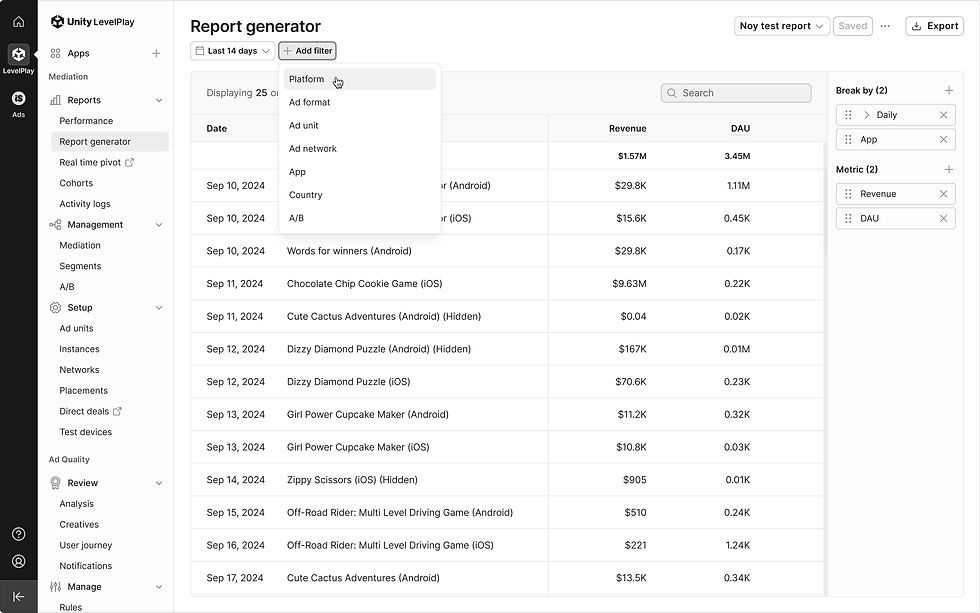Sort by the DAU column header

coord(741,129)
